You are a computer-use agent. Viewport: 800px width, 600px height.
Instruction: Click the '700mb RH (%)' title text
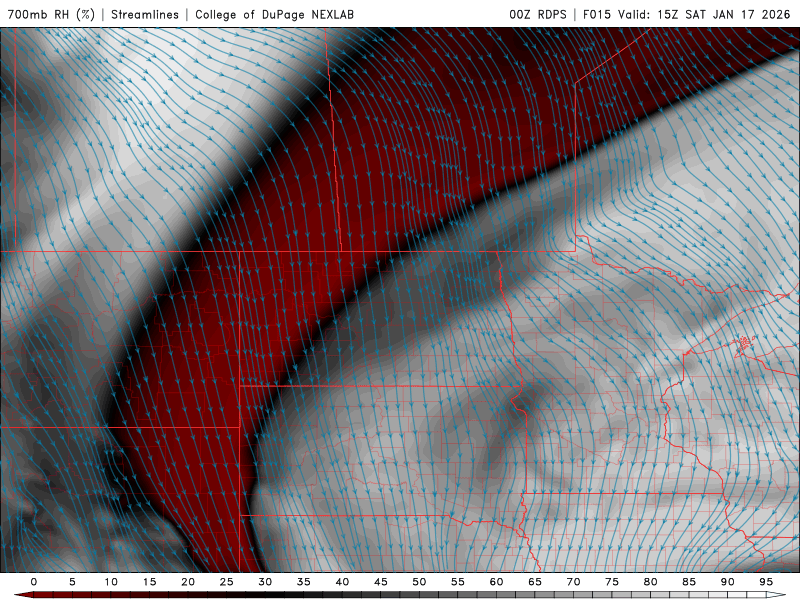click(x=51, y=14)
